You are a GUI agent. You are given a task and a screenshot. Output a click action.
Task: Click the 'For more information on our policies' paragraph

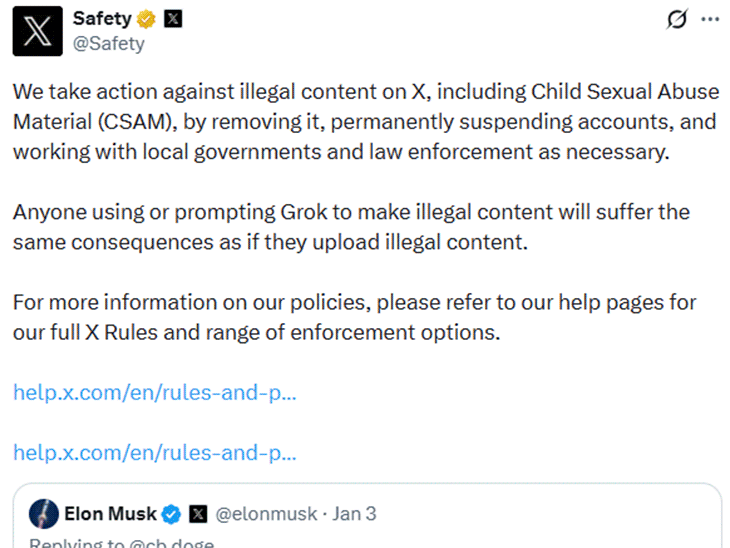click(354, 317)
